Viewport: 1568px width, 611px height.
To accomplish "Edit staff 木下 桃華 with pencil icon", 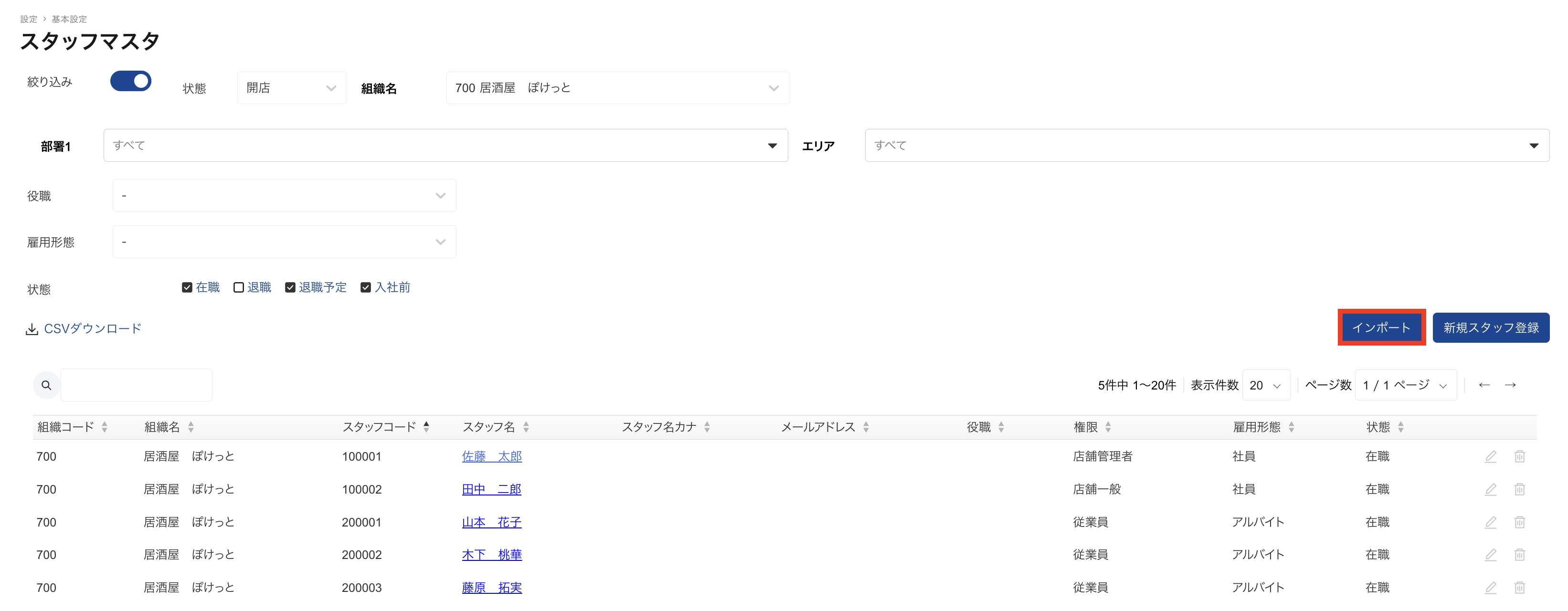I will tap(1490, 554).
